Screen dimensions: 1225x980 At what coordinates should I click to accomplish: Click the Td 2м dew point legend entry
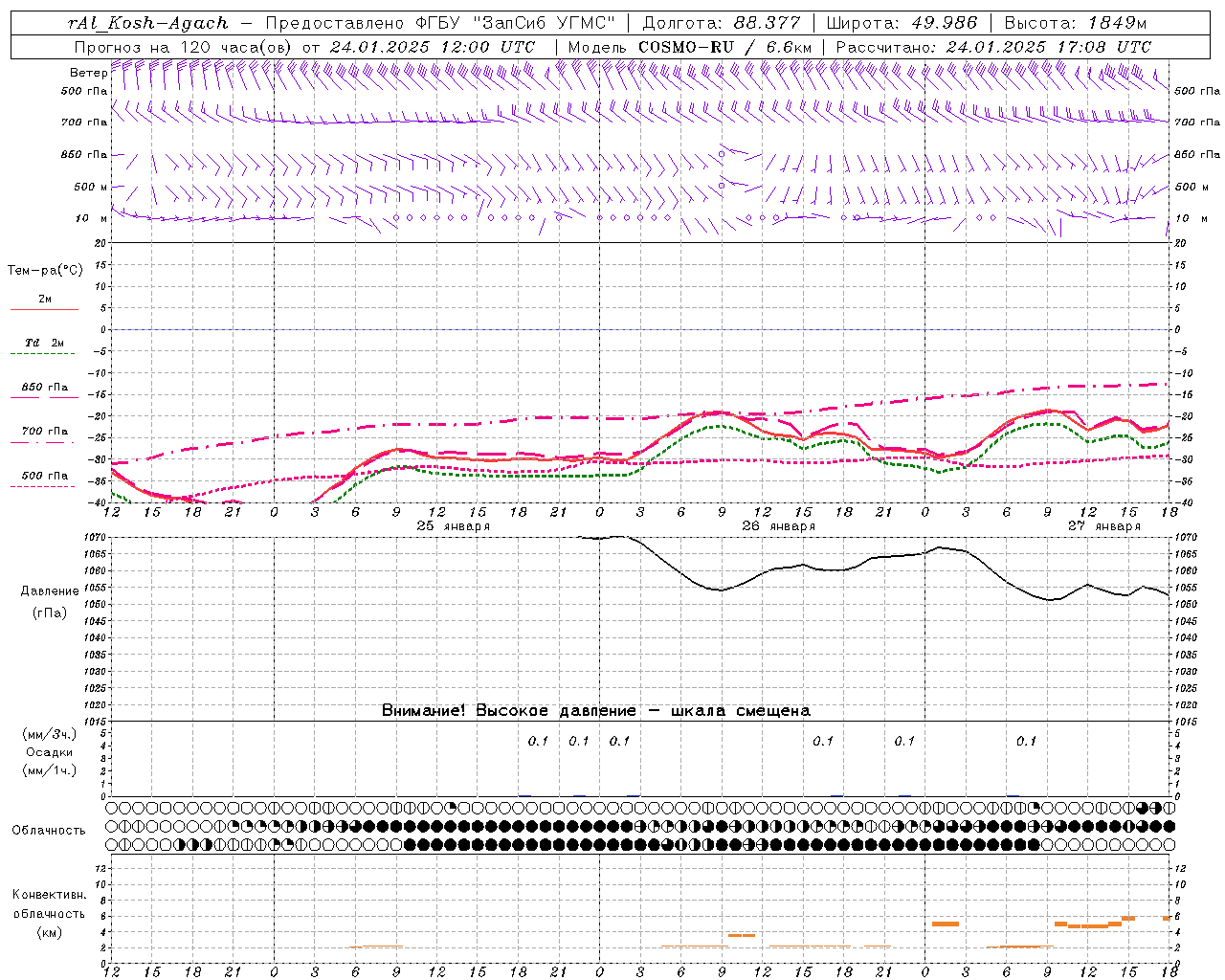tap(44, 343)
